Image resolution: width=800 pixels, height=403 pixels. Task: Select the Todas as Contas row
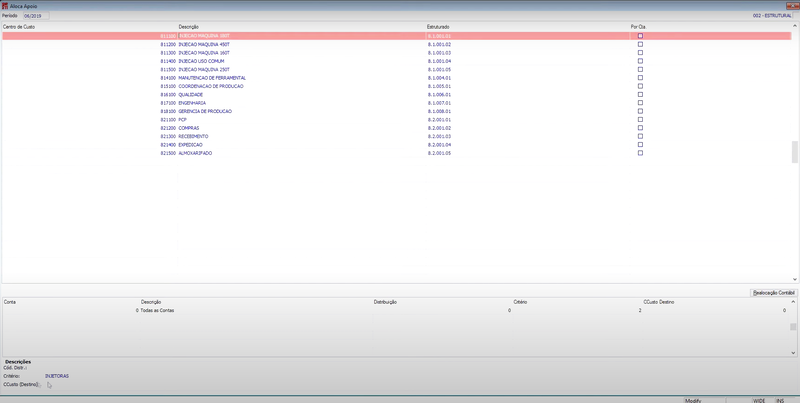pyautogui.click(x=395, y=310)
